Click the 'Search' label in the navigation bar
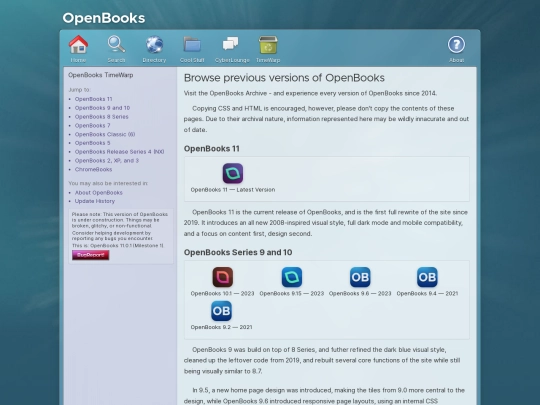Viewport: 540px width, 405px height. pyautogui.click(x=116, y=60)
